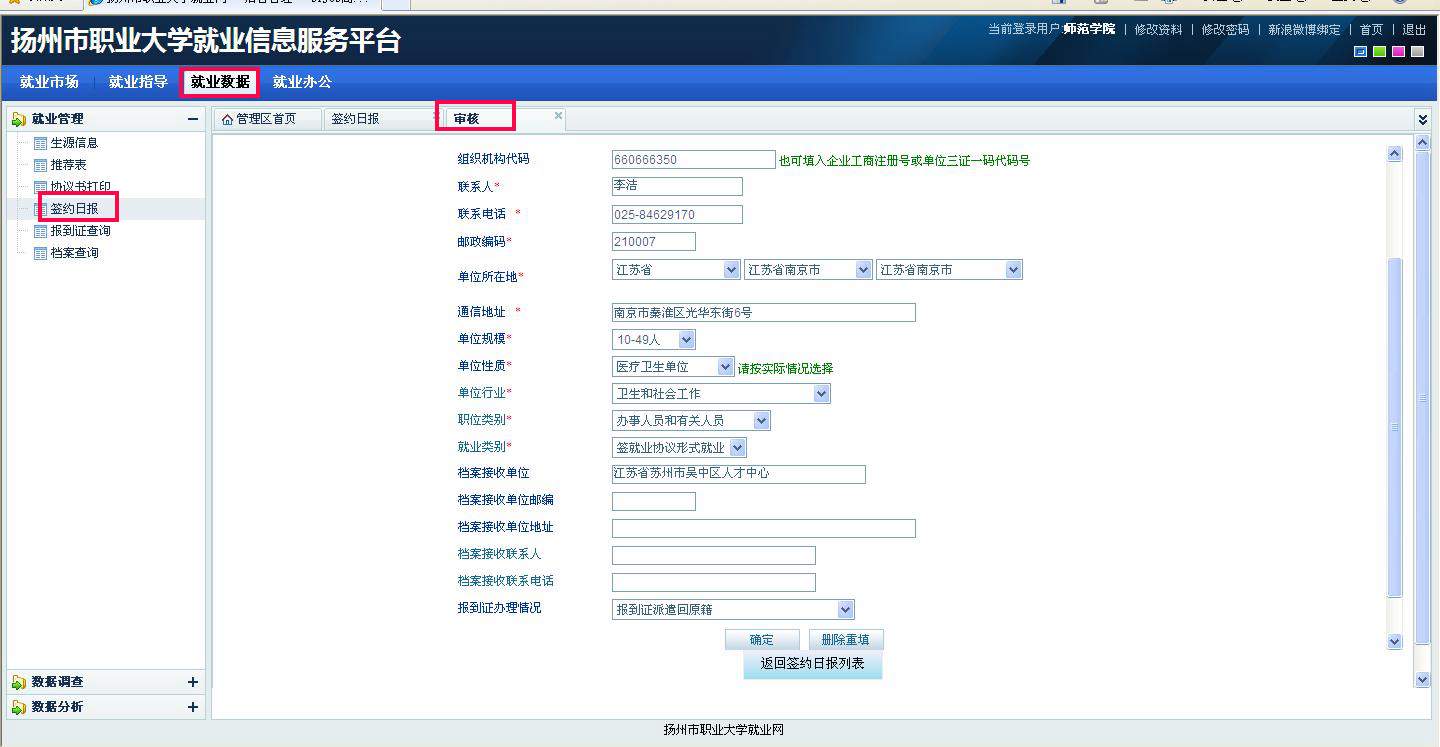1440x747 pixels.
Task: Collapse the 就业管理 panel with minus icon
Action: (193, 119)
